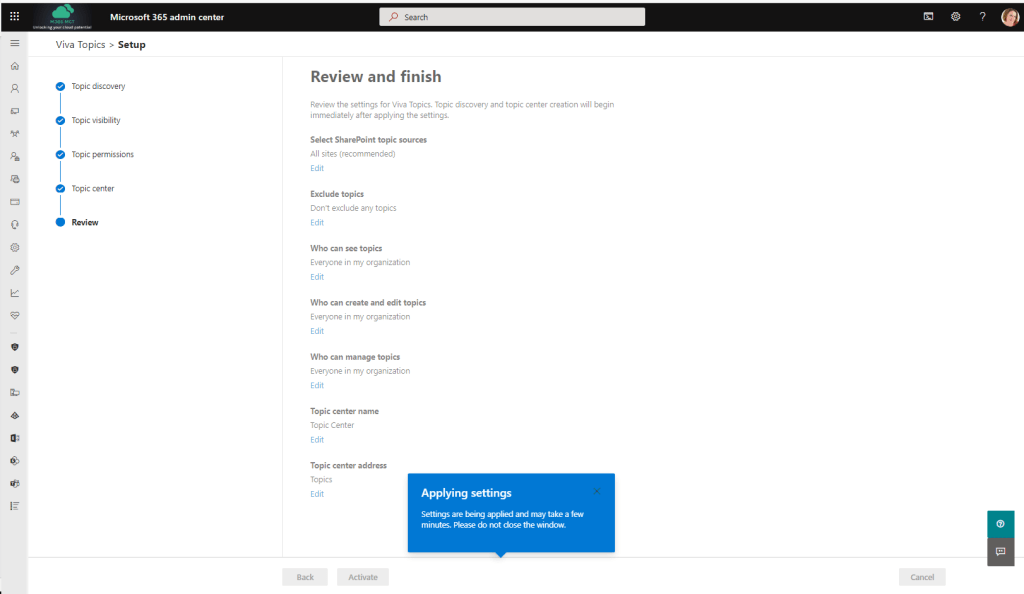1024x594 pixels.
Task: Open the Users section from the sidebar
Action: click(x=14, y=88)
